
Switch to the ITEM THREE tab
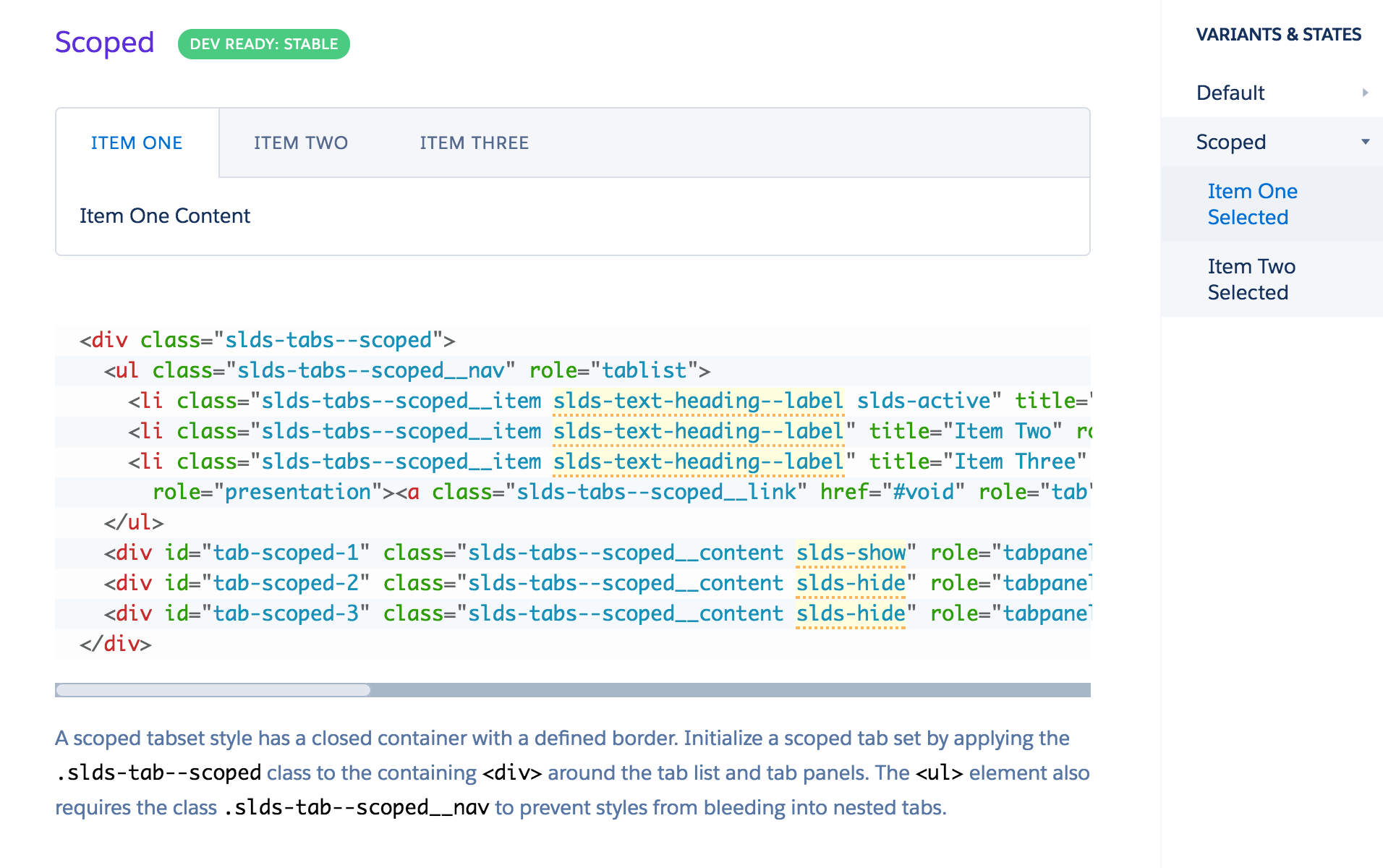click(x=474, y=143)
